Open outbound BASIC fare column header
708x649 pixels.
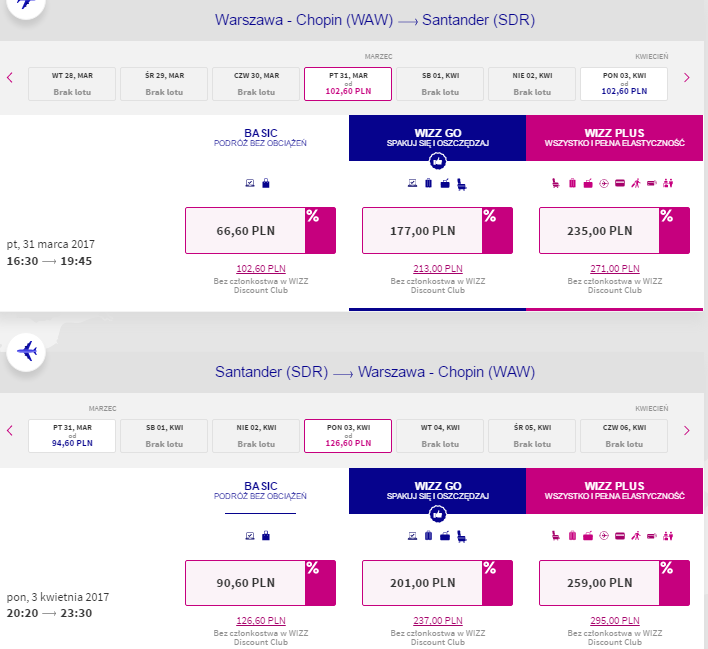[261, 138]
